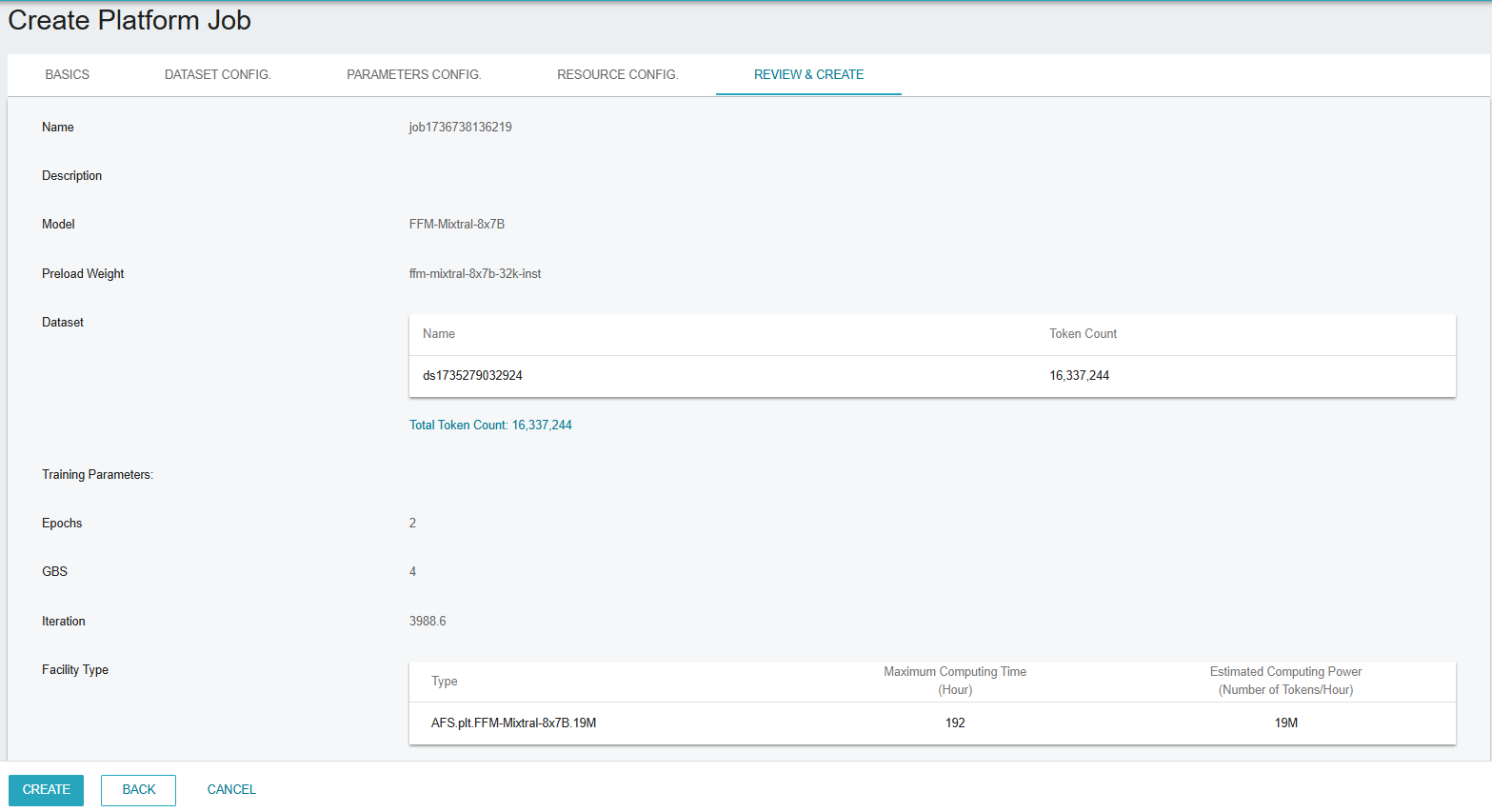Viewport: 1492px width, 812px height.
Task: Click GBS value 4
Action: pos(413,571)
